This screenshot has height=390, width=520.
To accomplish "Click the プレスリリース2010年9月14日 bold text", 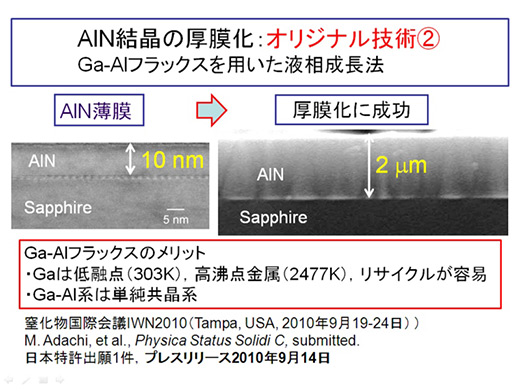I will 237,358.
